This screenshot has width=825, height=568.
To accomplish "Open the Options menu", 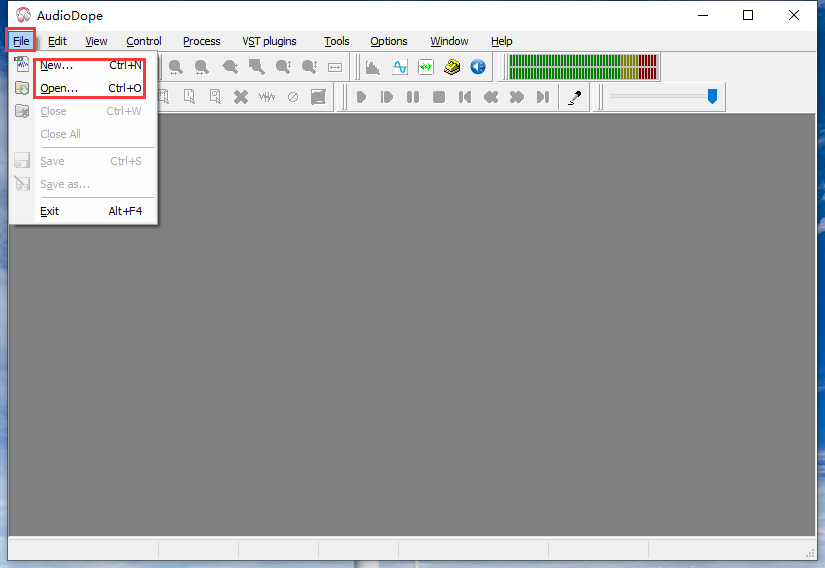I will click(388, 41).
